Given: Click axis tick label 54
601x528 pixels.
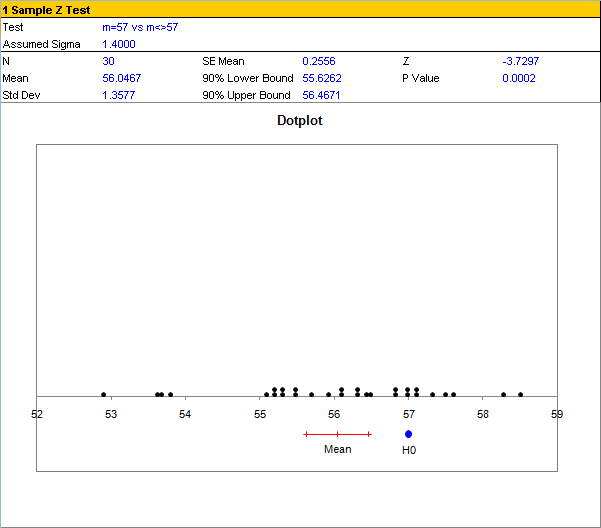Looking at the screenshot, I should (185, 414).
